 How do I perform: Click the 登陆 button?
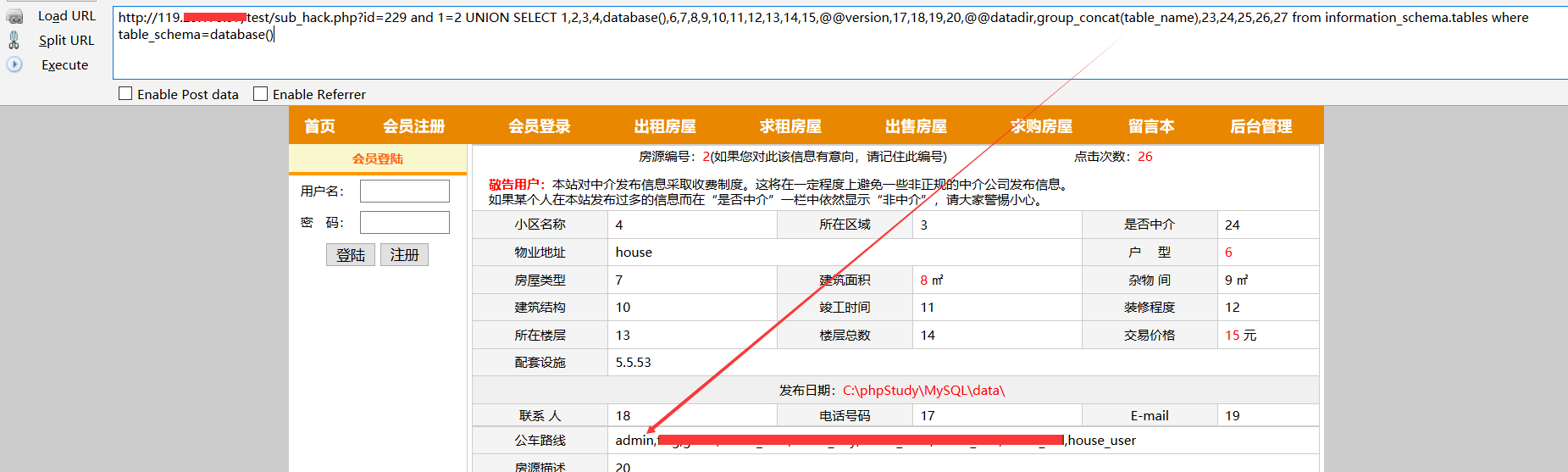[x=351, y=255]
